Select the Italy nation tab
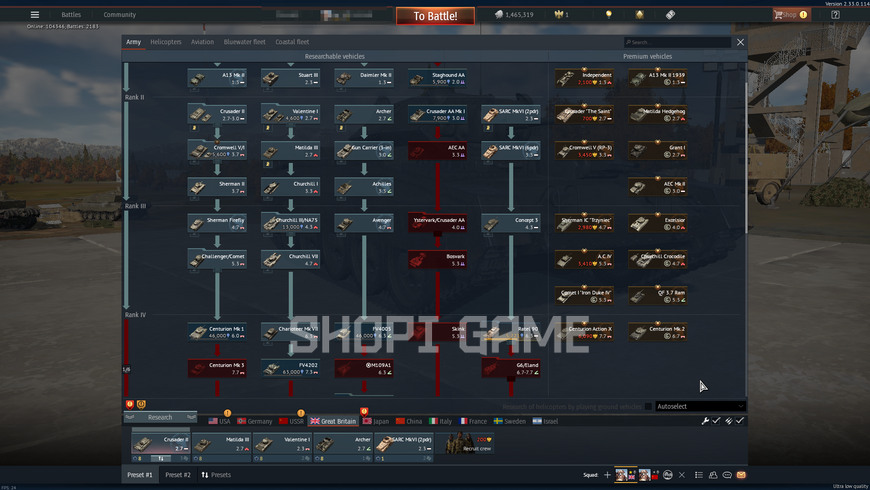The image size is (870, 490). coord(441,422)
